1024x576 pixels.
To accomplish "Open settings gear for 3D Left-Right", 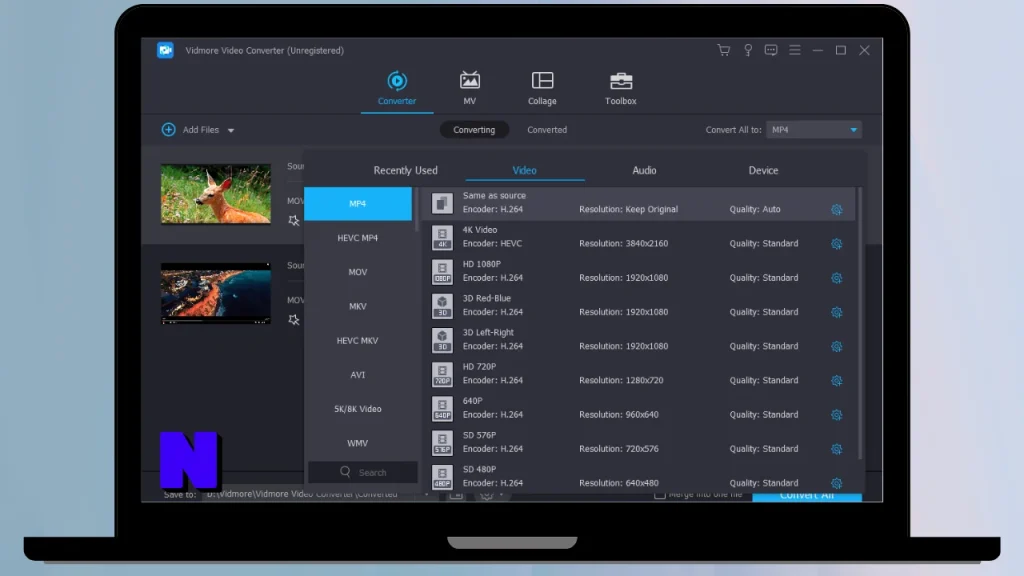I will click(837, 346).
